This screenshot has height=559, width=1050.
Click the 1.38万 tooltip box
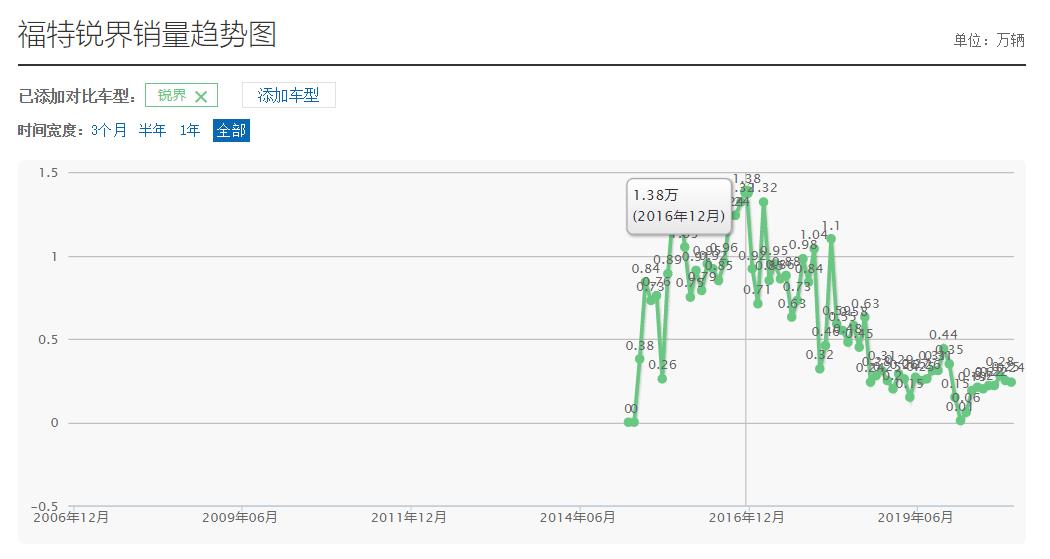click(679, 206)
